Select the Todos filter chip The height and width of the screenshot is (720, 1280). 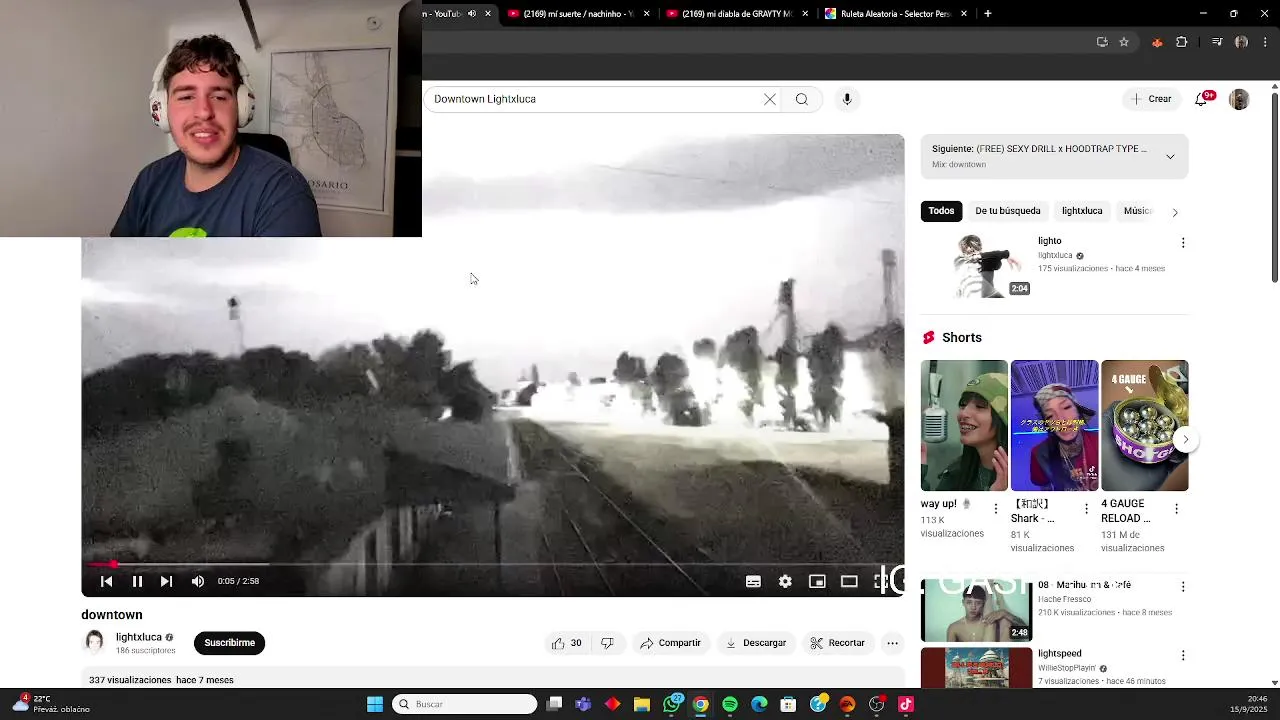(941, 211)
